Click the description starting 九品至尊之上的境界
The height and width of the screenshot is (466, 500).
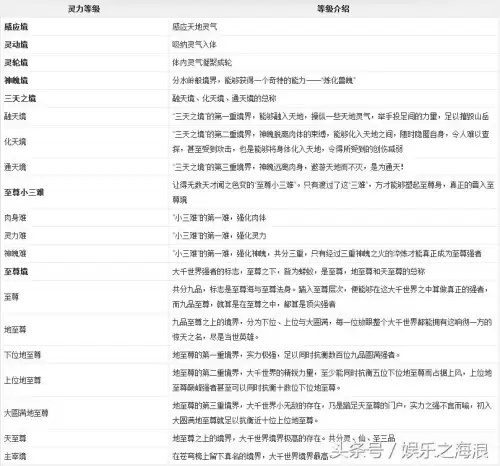(332, 330)
